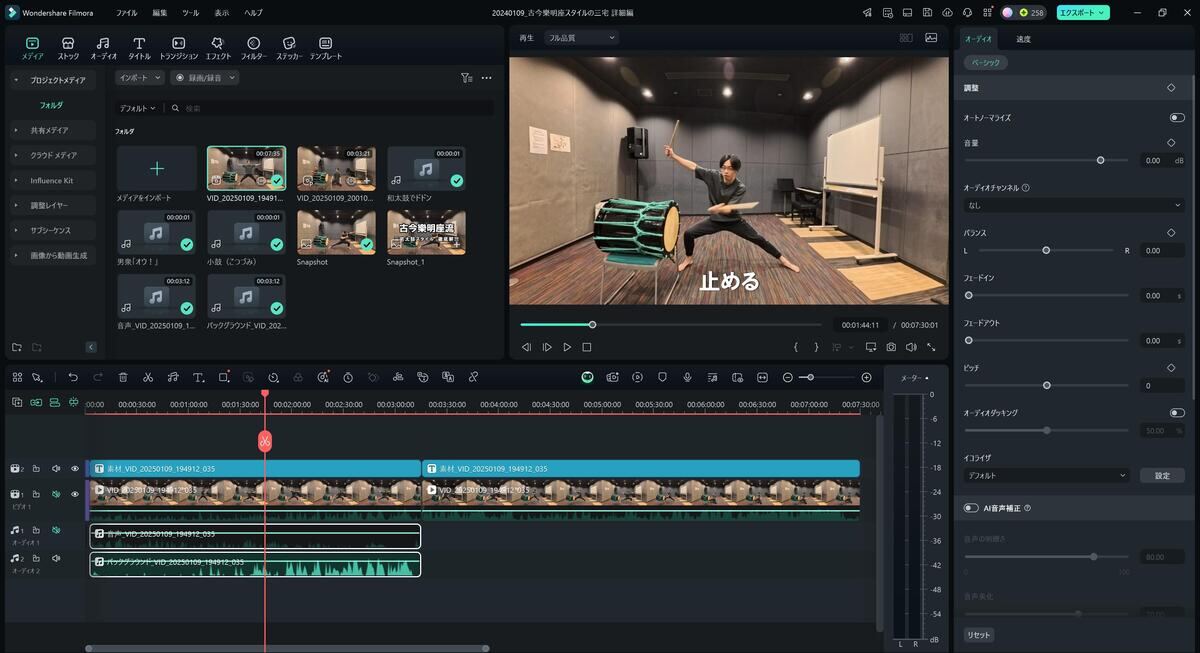Click the zoom-in plus icon on timeline
Viewport: 1200px width, 653px height.
tap(866, 377)
